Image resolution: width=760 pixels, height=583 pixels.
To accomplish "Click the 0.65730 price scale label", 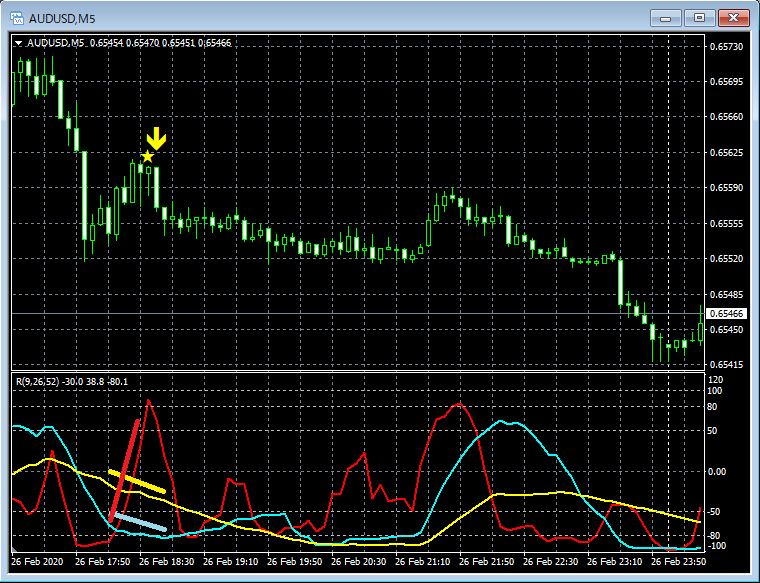I will (x=726, y=47).
